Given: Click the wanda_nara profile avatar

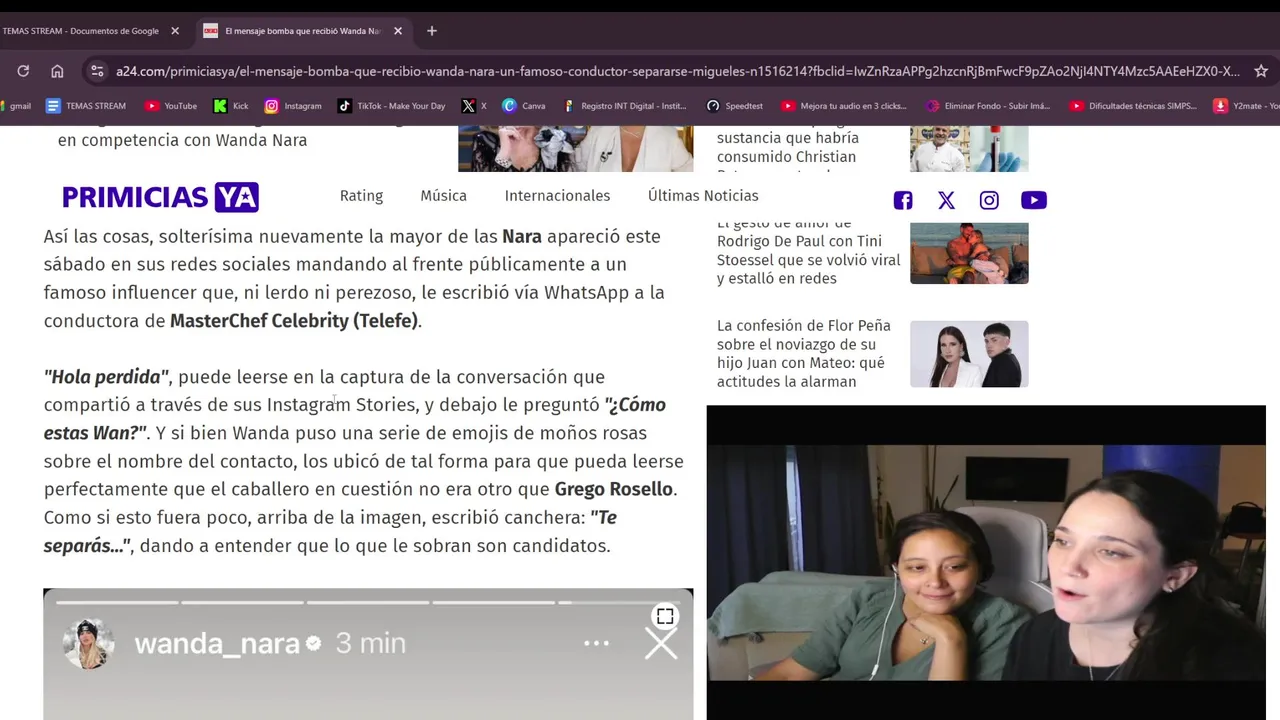Looking at the screenshot, I should (88, 643).
